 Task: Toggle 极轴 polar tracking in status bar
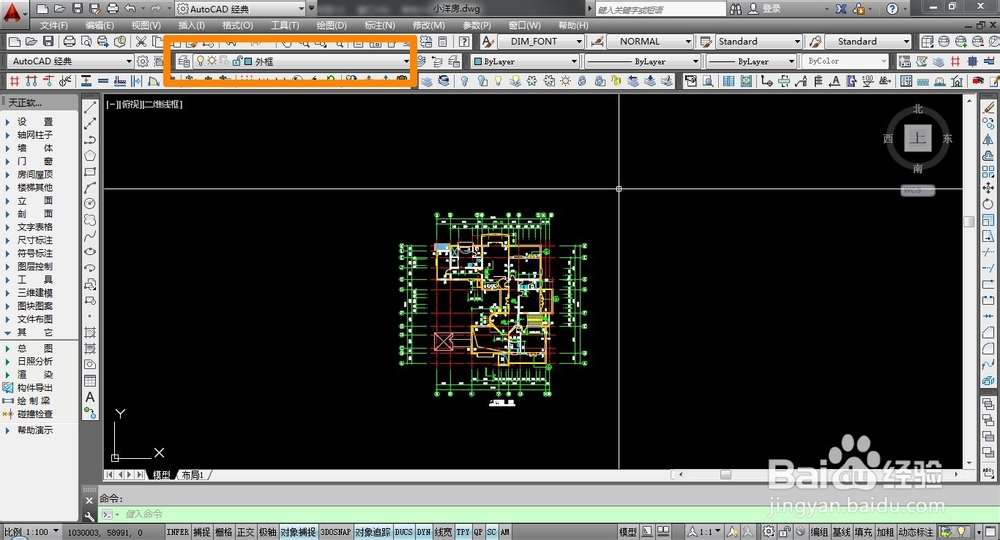268,532
